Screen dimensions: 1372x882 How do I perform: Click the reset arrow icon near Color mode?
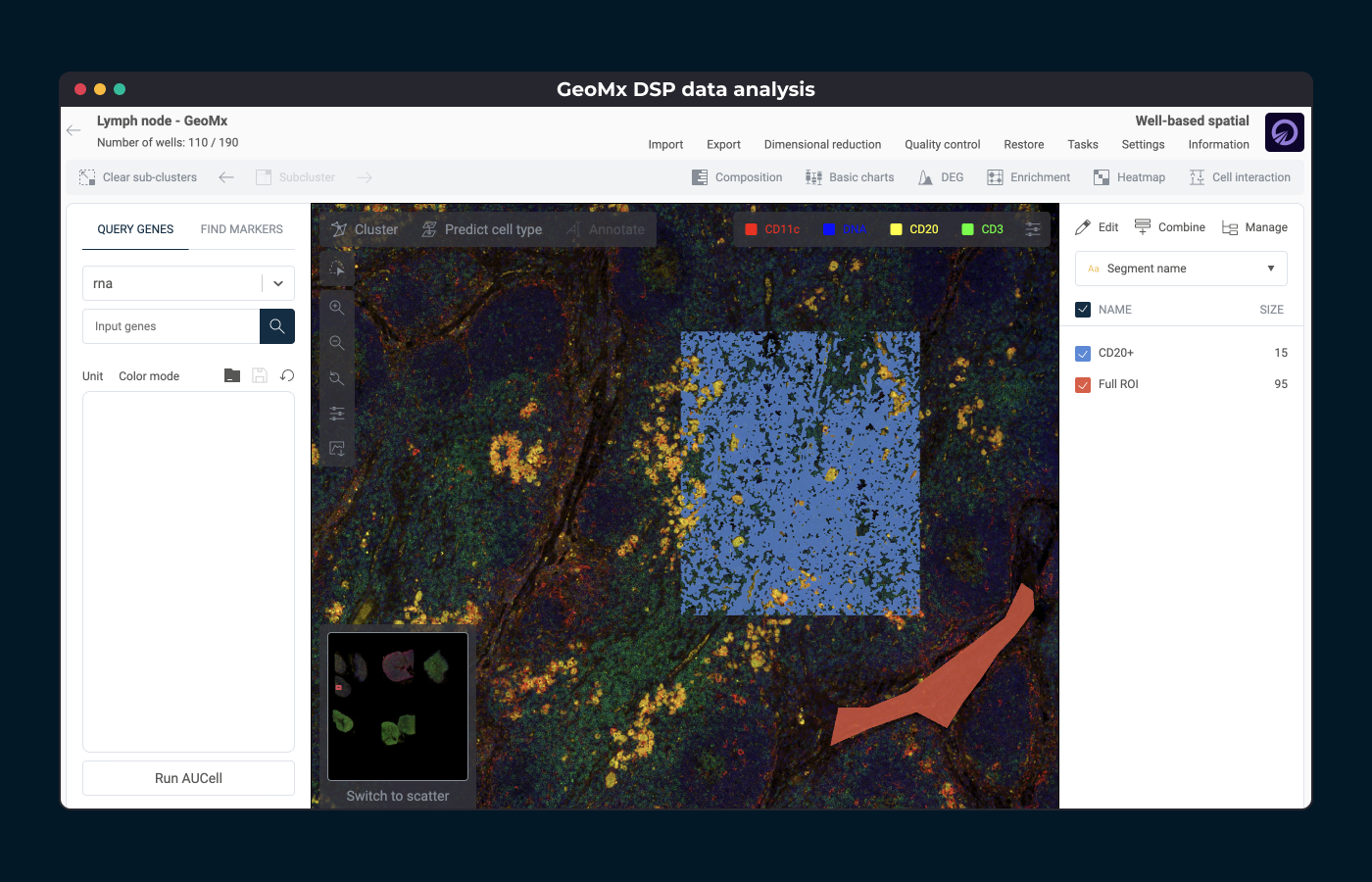[287, 375]
